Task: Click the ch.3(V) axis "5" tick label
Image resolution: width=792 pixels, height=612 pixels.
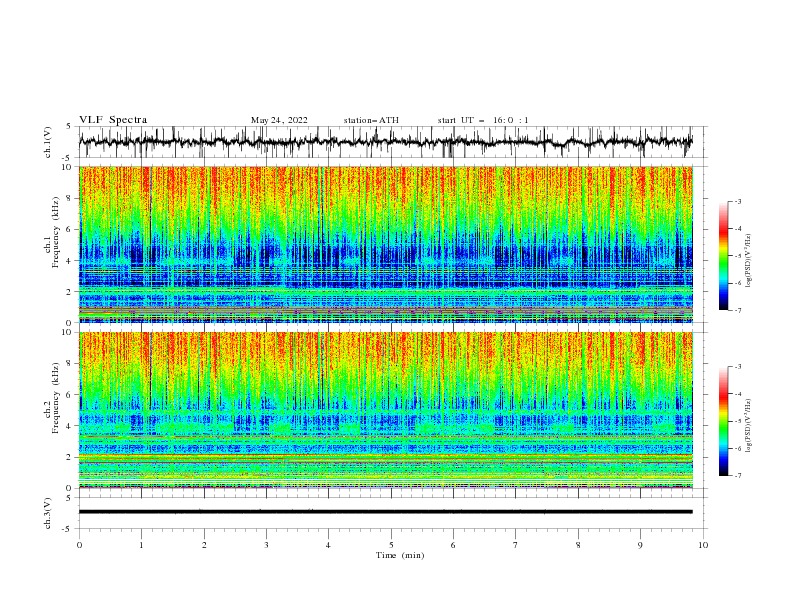Action: click(x=69, y=498)
